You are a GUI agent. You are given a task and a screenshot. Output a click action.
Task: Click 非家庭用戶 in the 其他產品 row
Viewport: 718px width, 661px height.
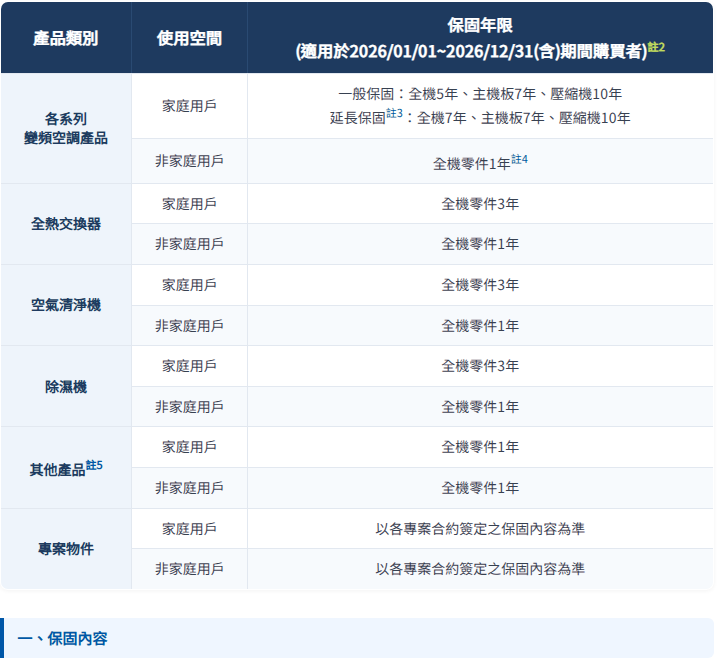189,488
